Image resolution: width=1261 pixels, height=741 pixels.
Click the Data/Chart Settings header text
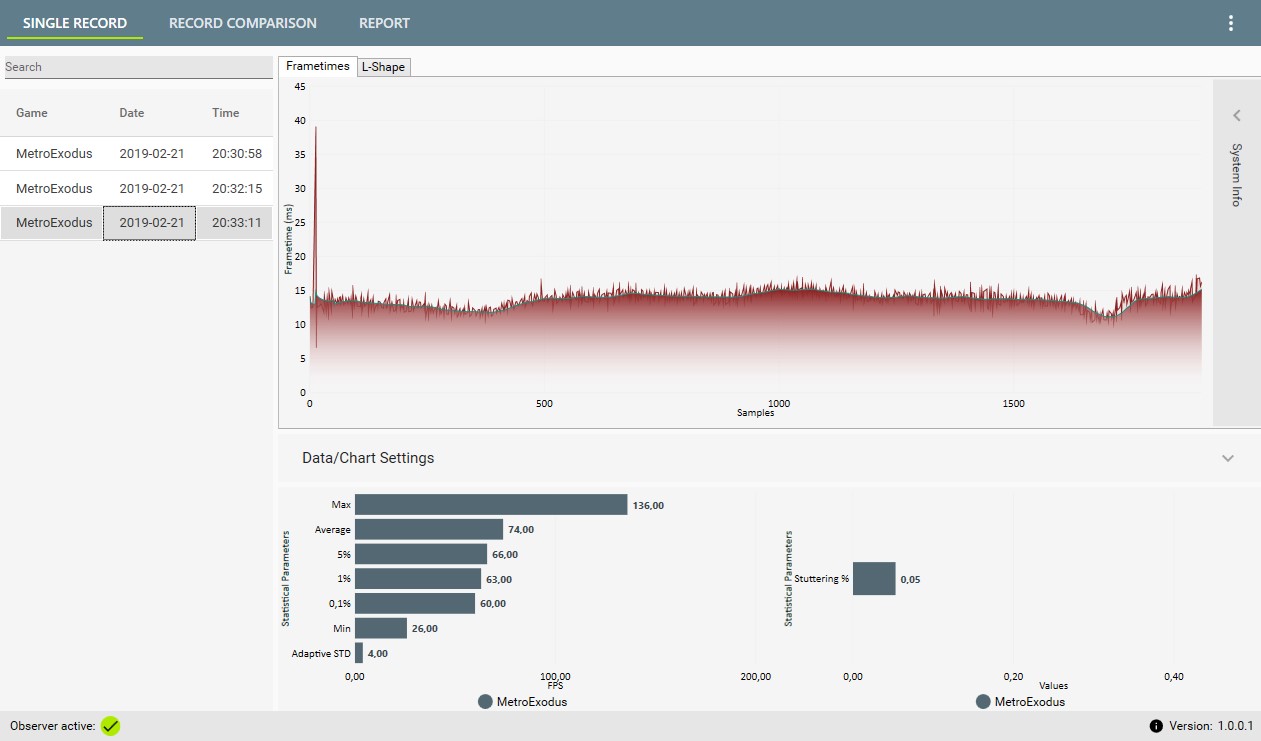point(368,458)
